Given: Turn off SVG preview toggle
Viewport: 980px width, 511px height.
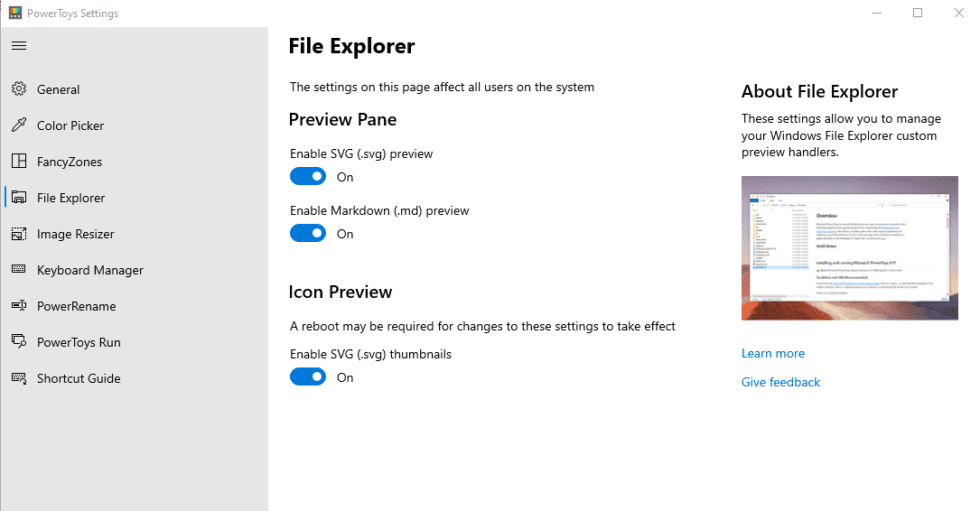Looking at the screenshot, I should [x=308, y=177].
